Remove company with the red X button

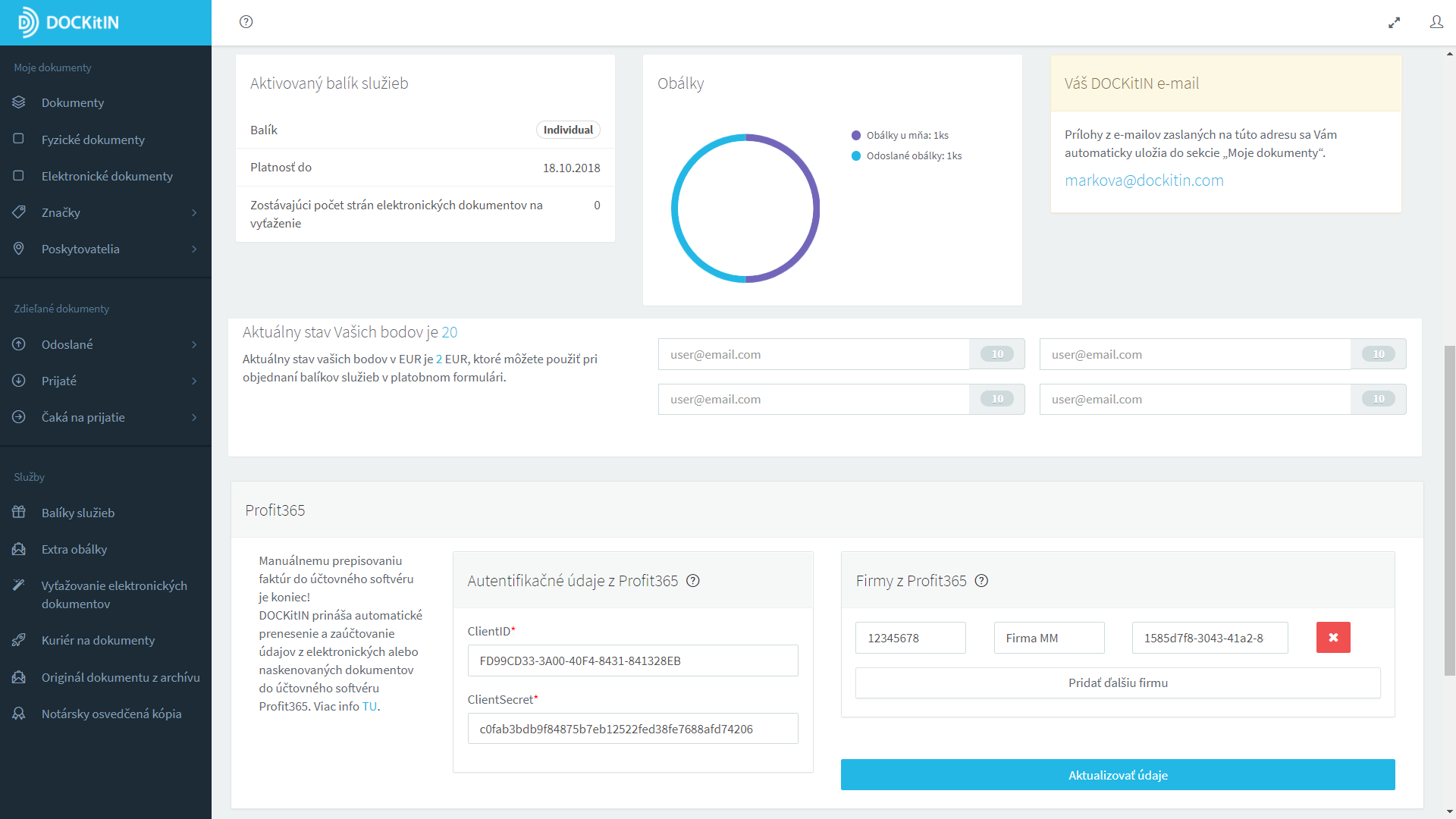[1333, 638]
